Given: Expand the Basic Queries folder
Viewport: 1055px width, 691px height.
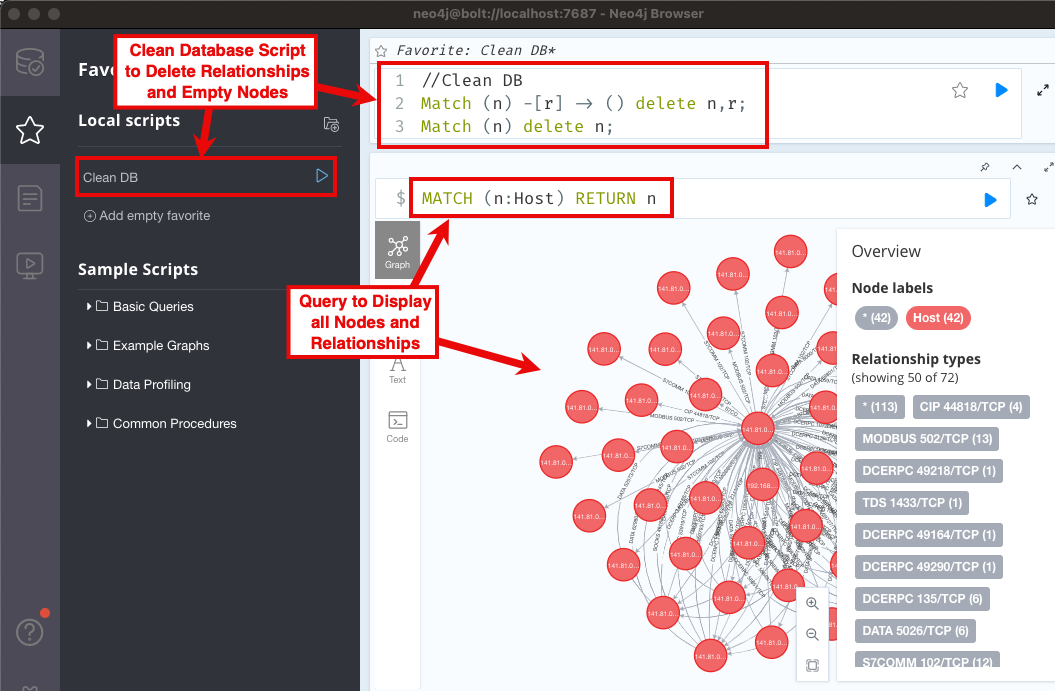Looking at the screenshot, I should point(140,307).
